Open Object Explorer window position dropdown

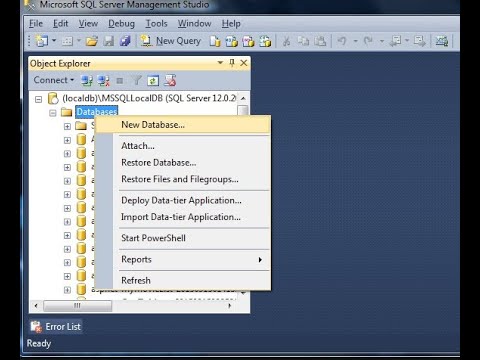pos(220,62)
